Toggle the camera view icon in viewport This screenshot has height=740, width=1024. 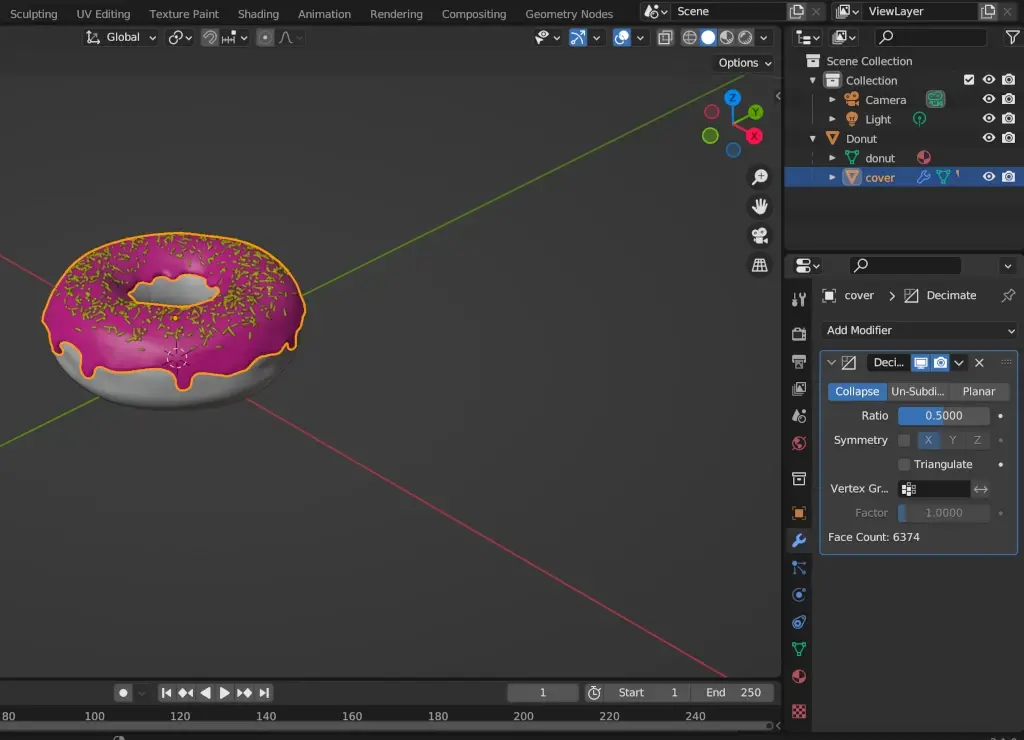[760, 236]
